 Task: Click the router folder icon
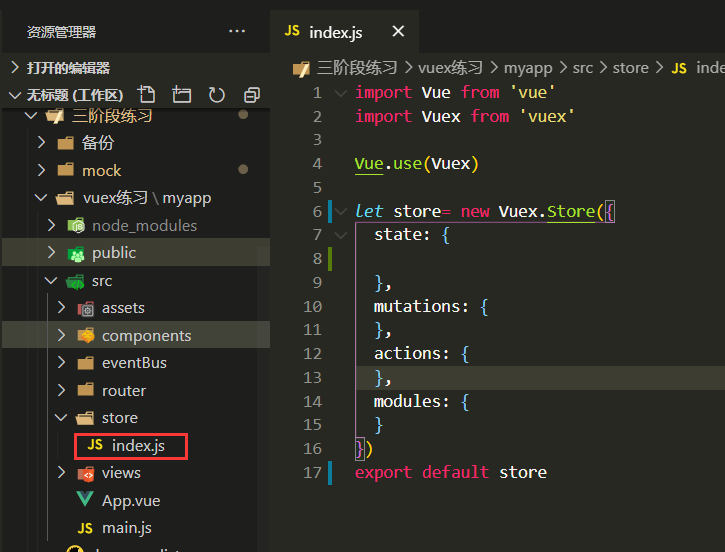[x=86, y=390]
